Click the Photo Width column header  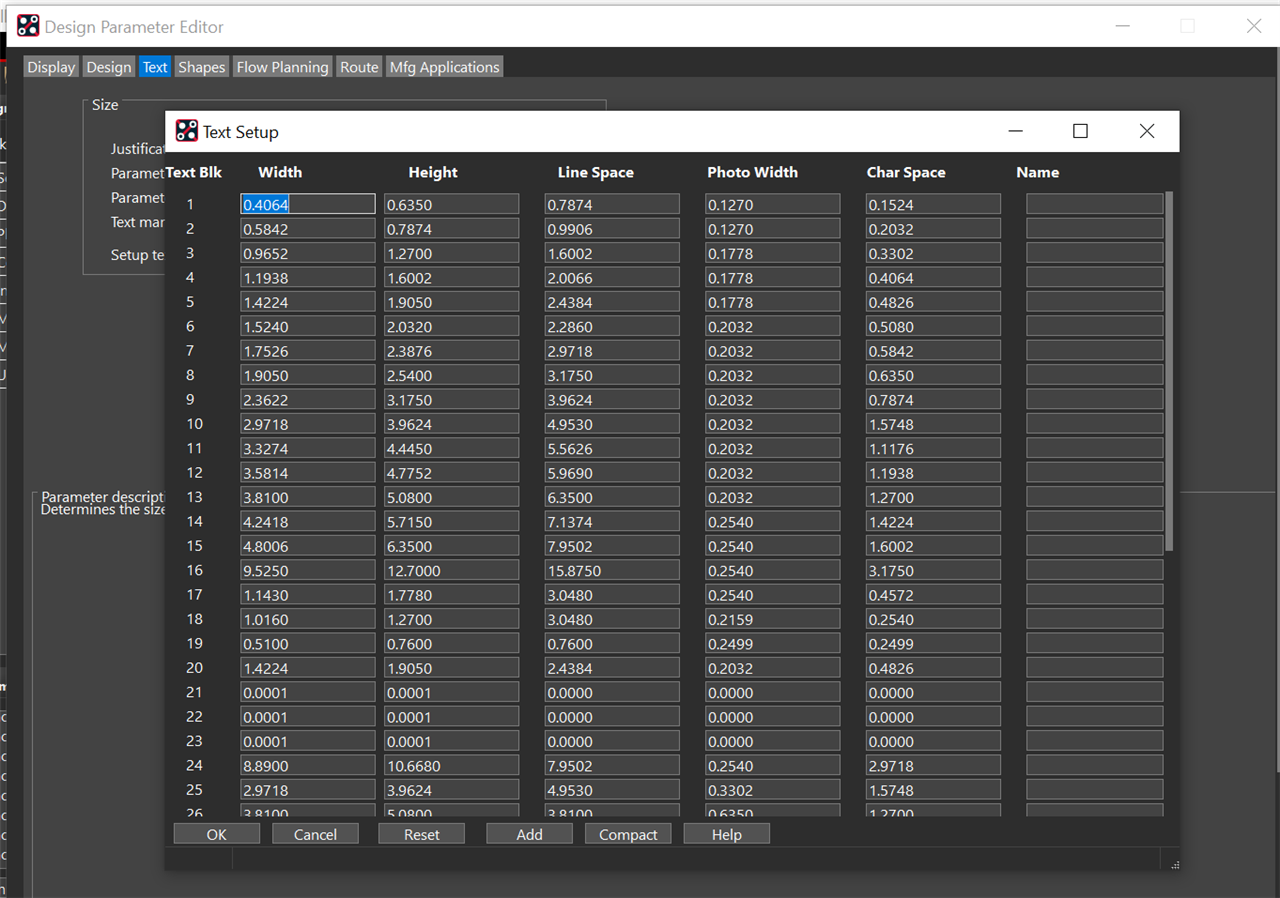coord(752,172)
